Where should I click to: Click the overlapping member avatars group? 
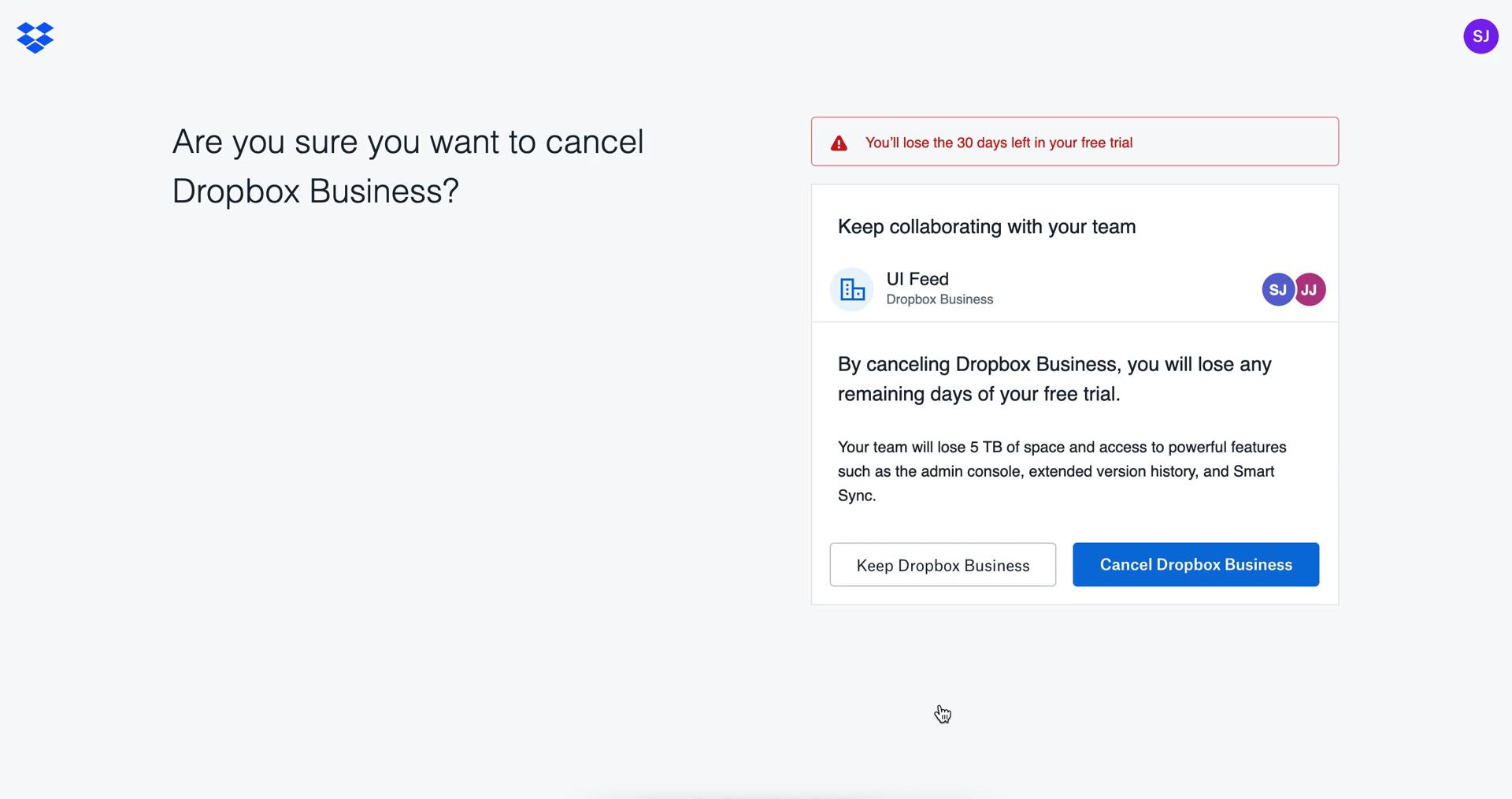click(1293, 289)
